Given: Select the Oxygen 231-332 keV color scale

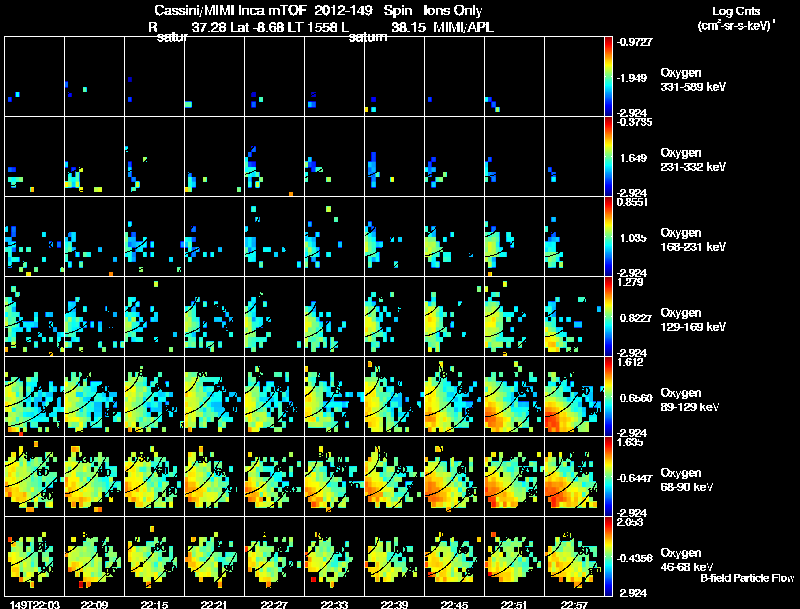Looking at the screenshot, I should click(x=608, y=157).
